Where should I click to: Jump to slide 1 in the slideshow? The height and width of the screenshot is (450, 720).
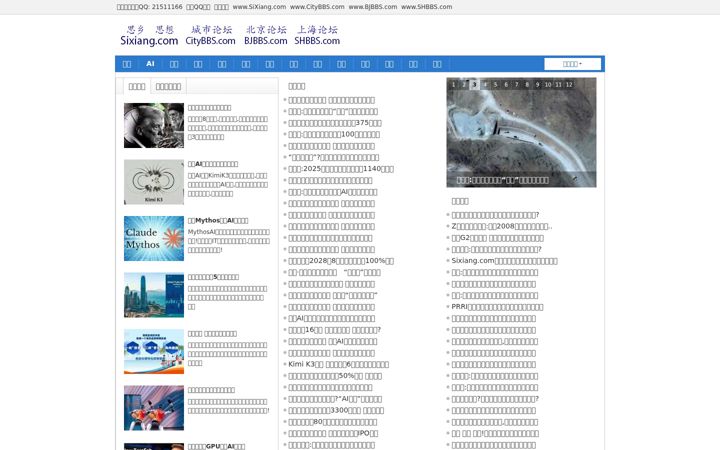(x=453, y=84)
